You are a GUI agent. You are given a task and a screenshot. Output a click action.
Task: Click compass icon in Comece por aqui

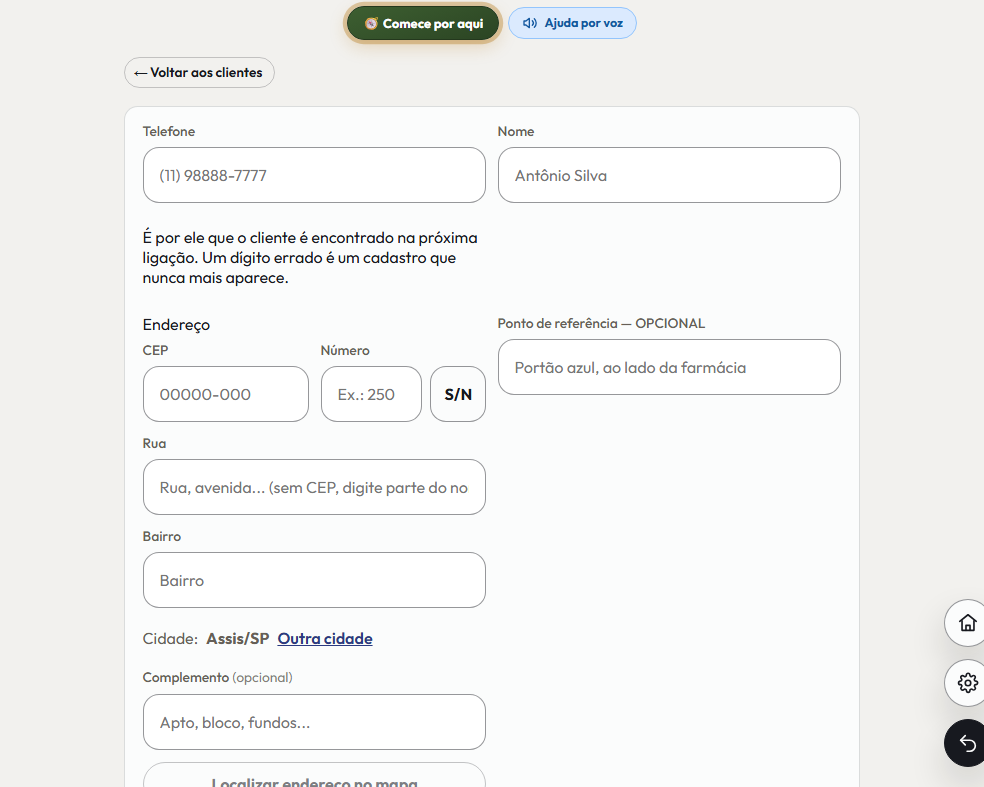click(371, 24)
